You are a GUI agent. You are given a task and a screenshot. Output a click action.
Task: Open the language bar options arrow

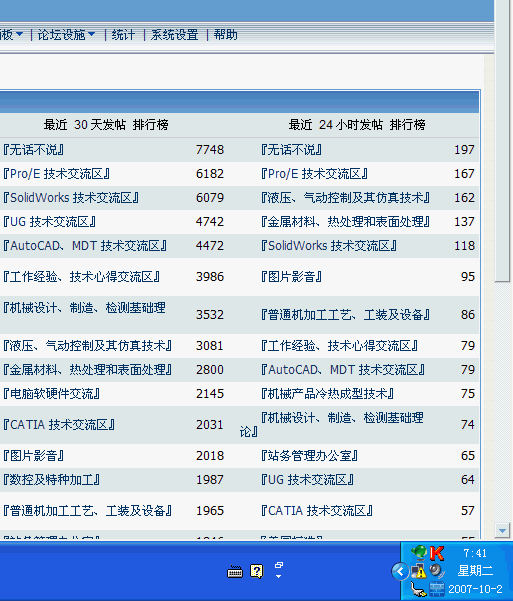point(279,576)
